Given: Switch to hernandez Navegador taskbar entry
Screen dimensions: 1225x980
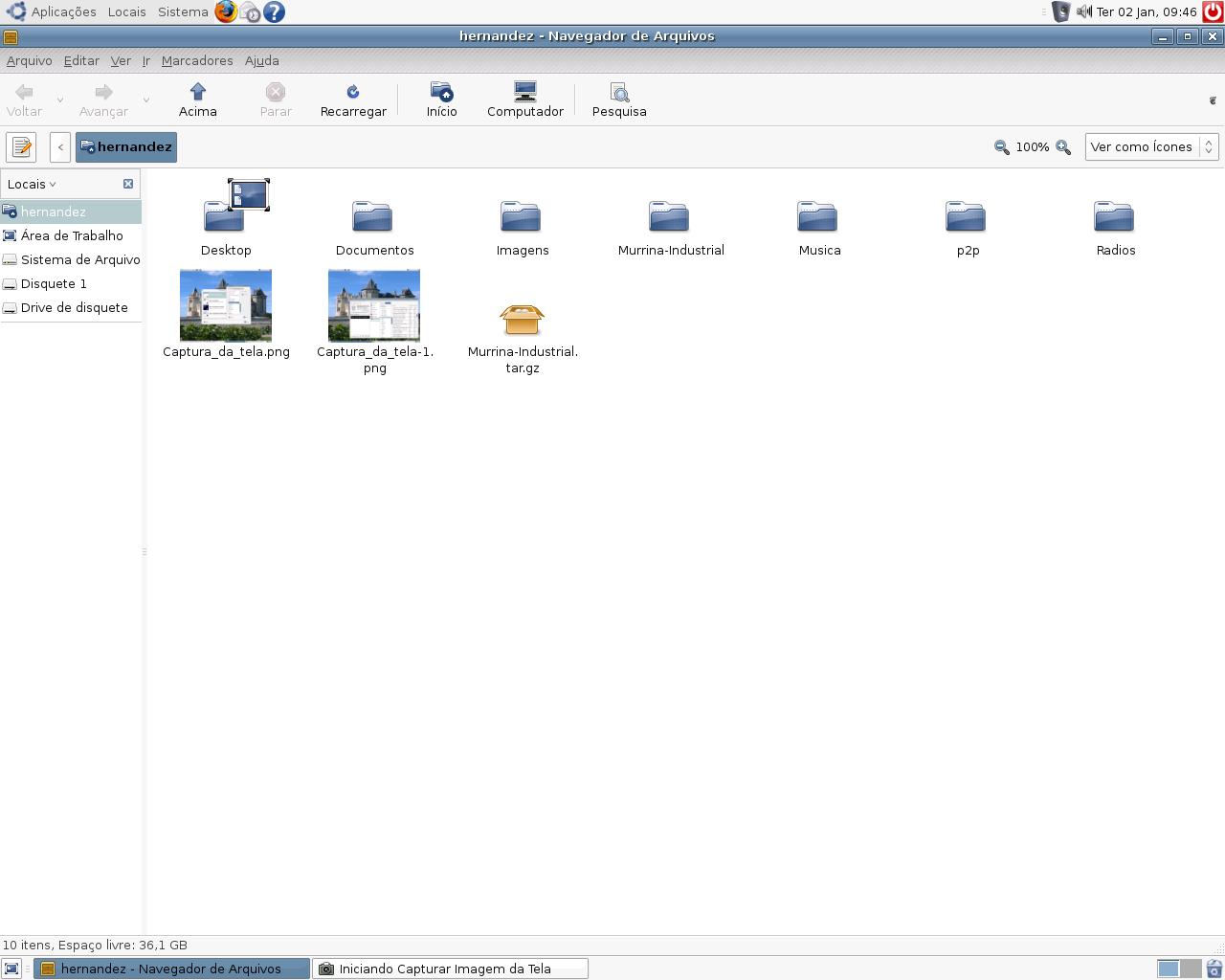Looking at the screenshot, I should 171,969.
